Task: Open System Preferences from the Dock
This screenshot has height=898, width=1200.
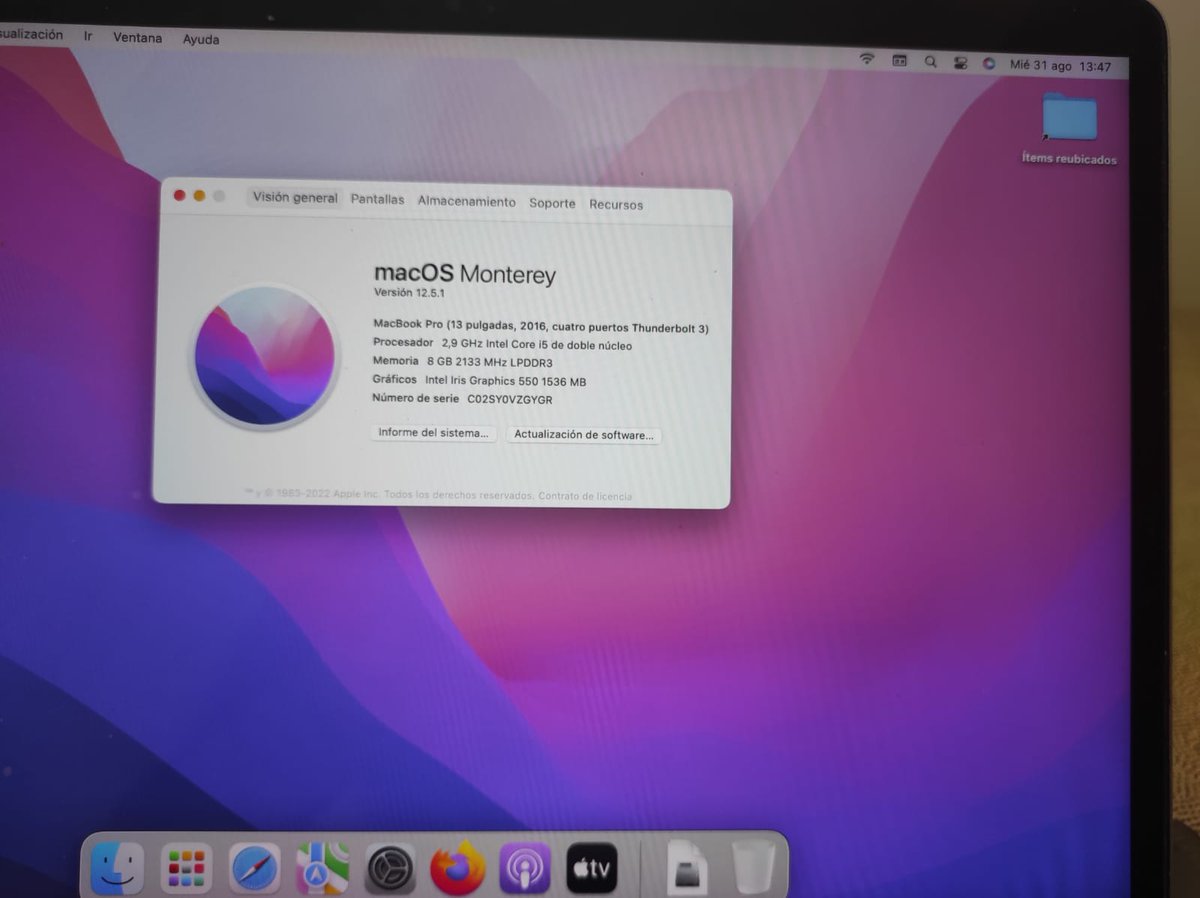Action: point(390,869)
